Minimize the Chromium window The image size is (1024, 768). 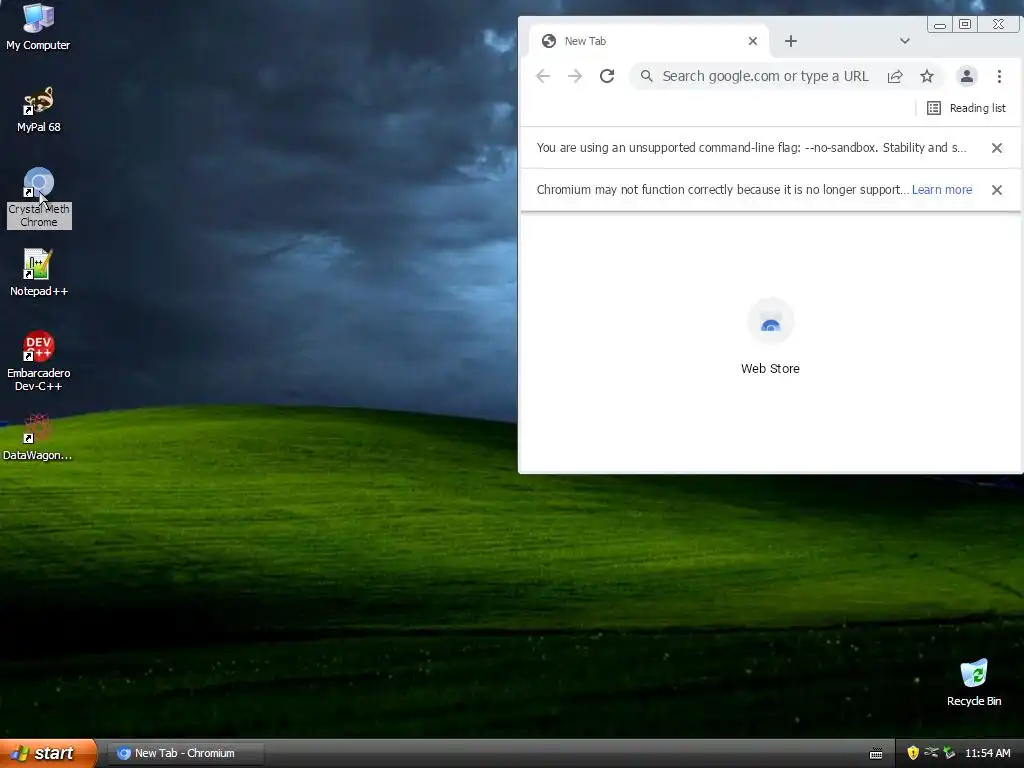coord(940,25)
